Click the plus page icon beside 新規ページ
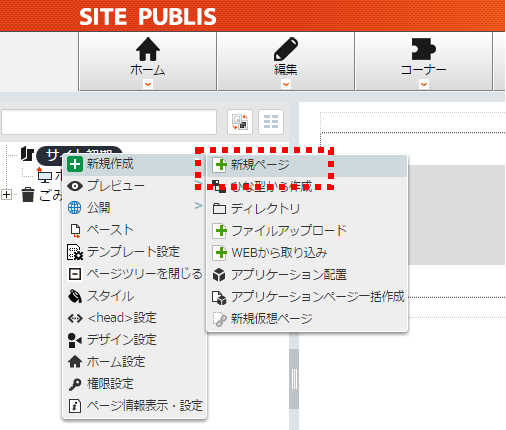Viewport: 506px width, 430px height. click(x=219, y=165)
